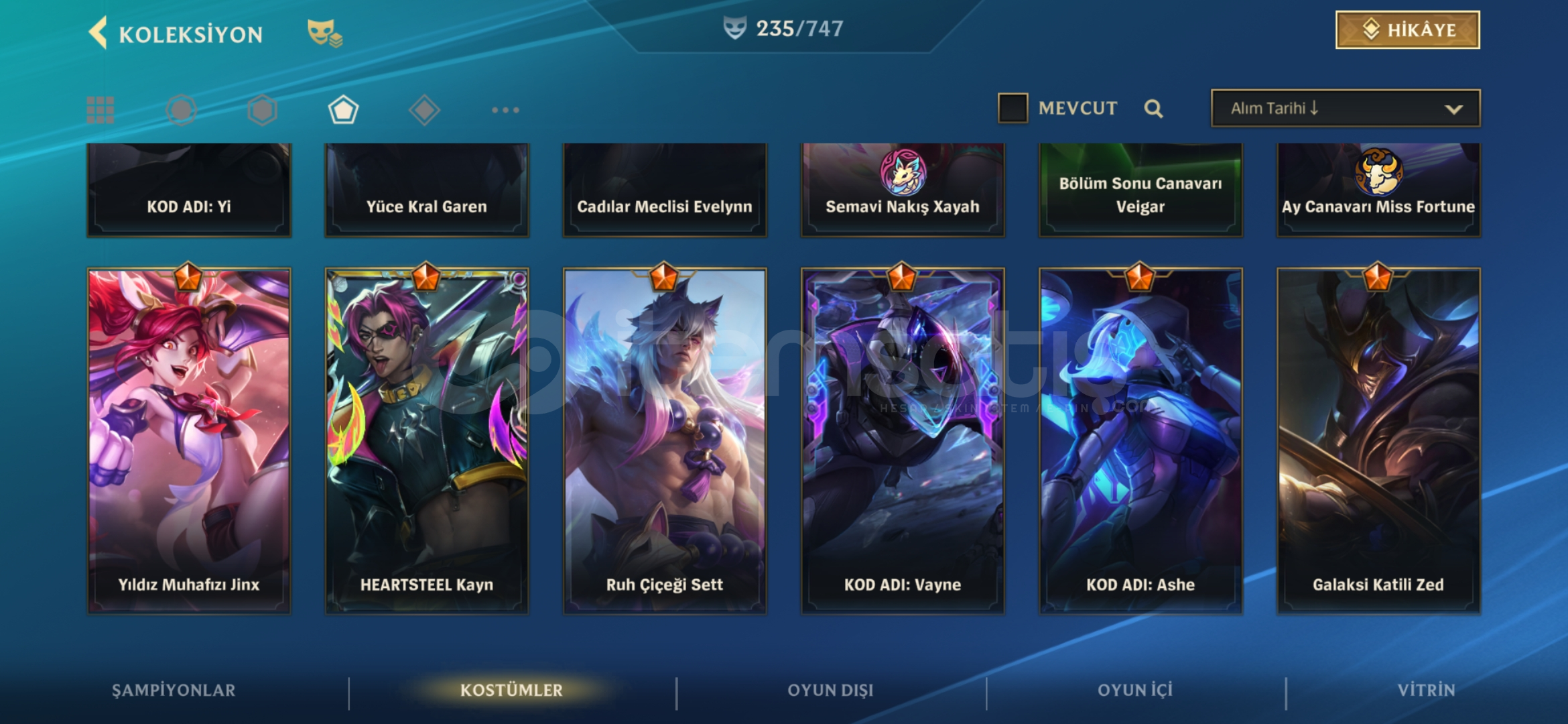Open skin search magnifier icon
The image size is (1568, 724).
pyautogui.click(x=1153, y=109)
